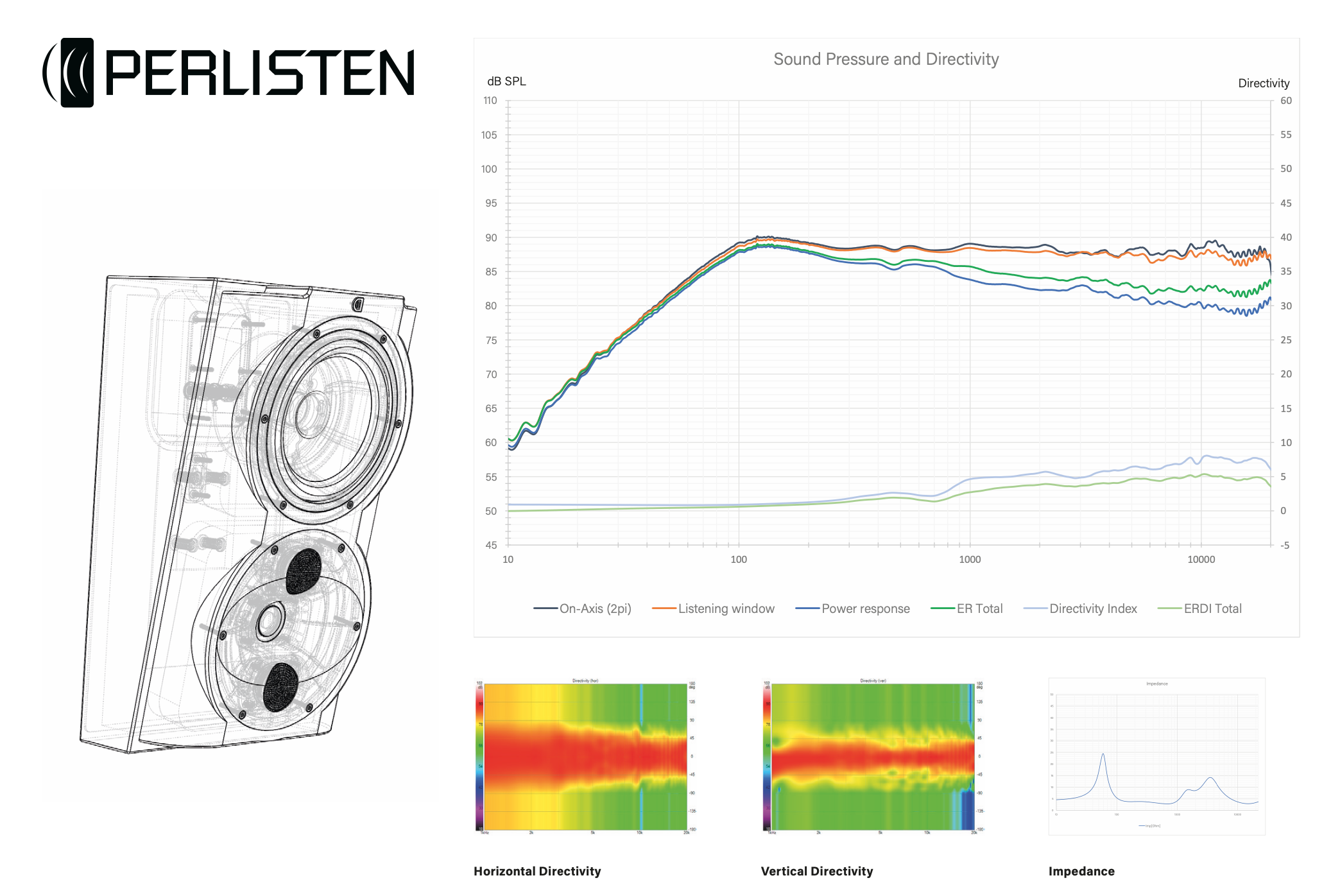The height and width of the screenshot is (896, 1331).
Task: Click the ER Total legend item
Action: [x=979, y=608]
